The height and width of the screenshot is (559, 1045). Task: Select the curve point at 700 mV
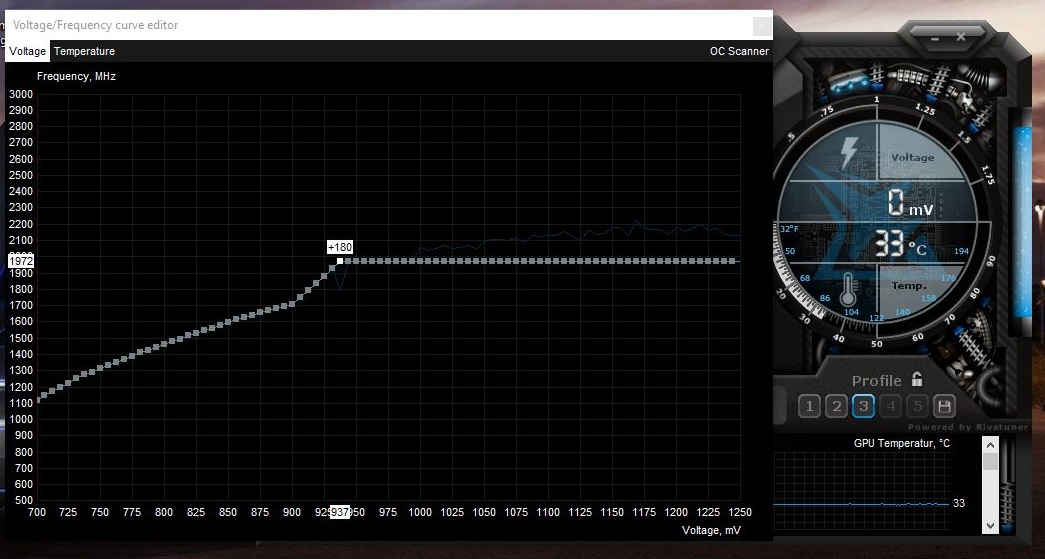click(x=38, y=400)
